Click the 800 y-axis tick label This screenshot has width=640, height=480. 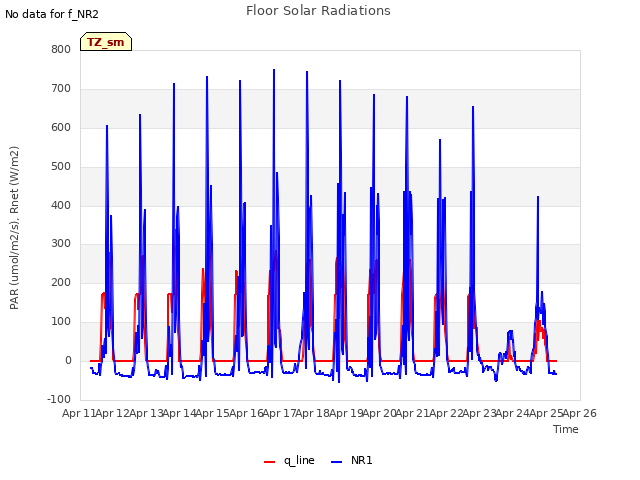pyautogui.click(x=61, y=50)
